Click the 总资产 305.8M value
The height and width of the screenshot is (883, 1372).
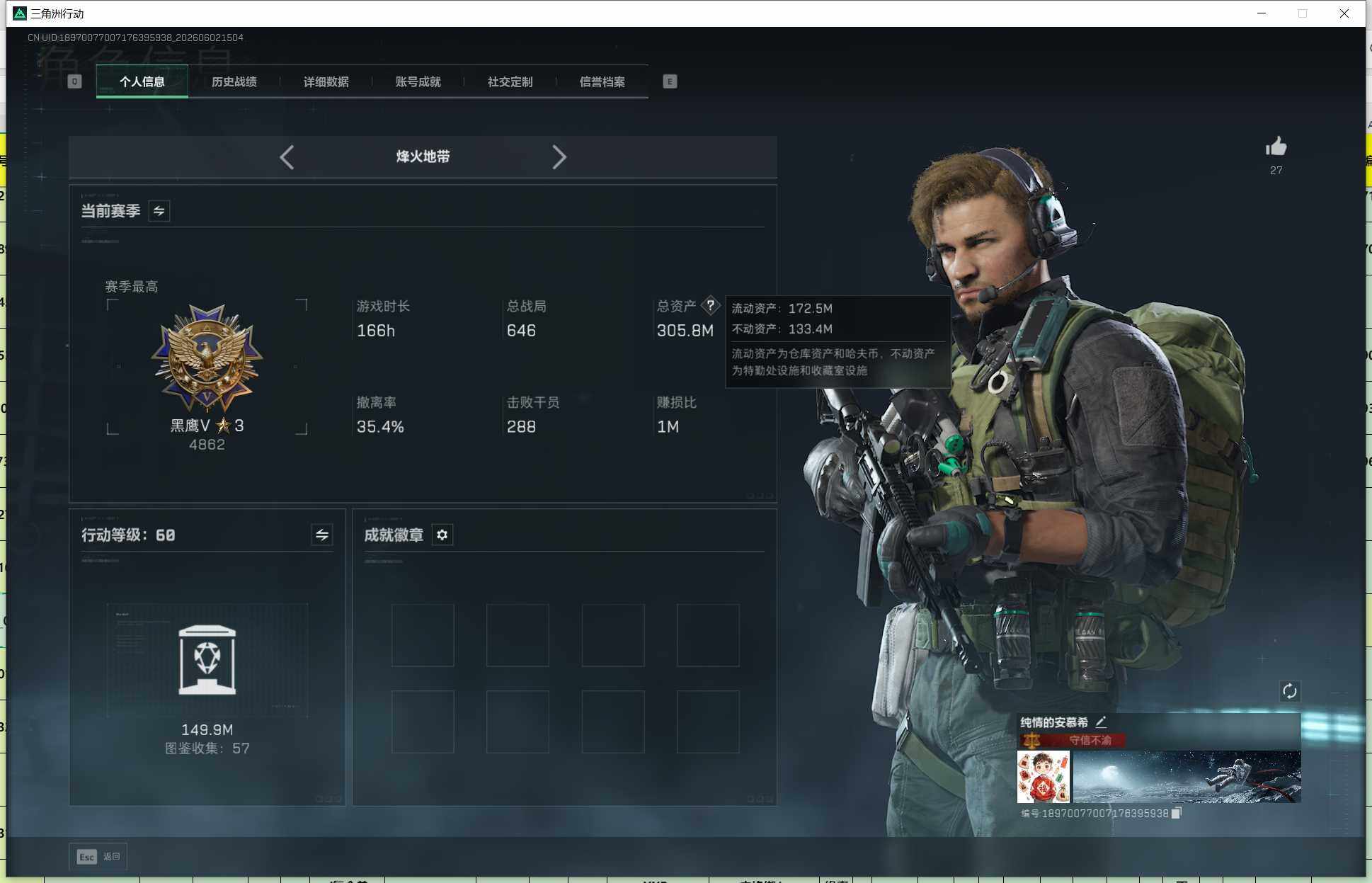(x=685, y=331)
